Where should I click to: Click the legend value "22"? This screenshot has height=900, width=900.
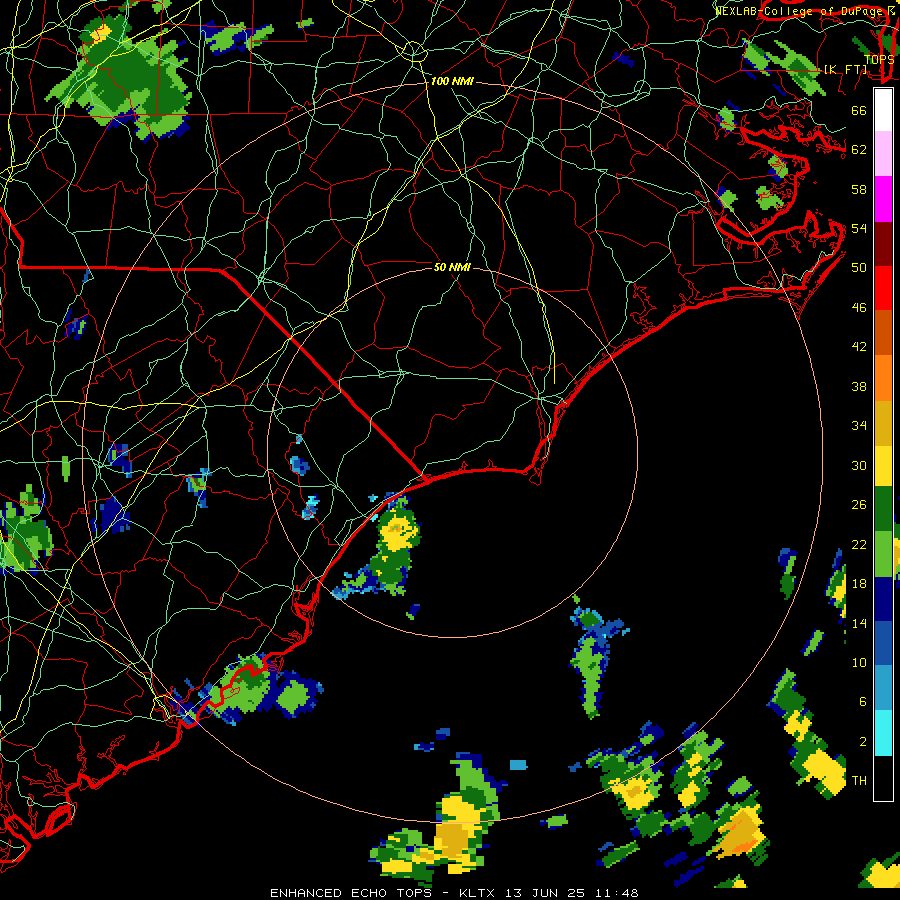(x=859, y=544)
